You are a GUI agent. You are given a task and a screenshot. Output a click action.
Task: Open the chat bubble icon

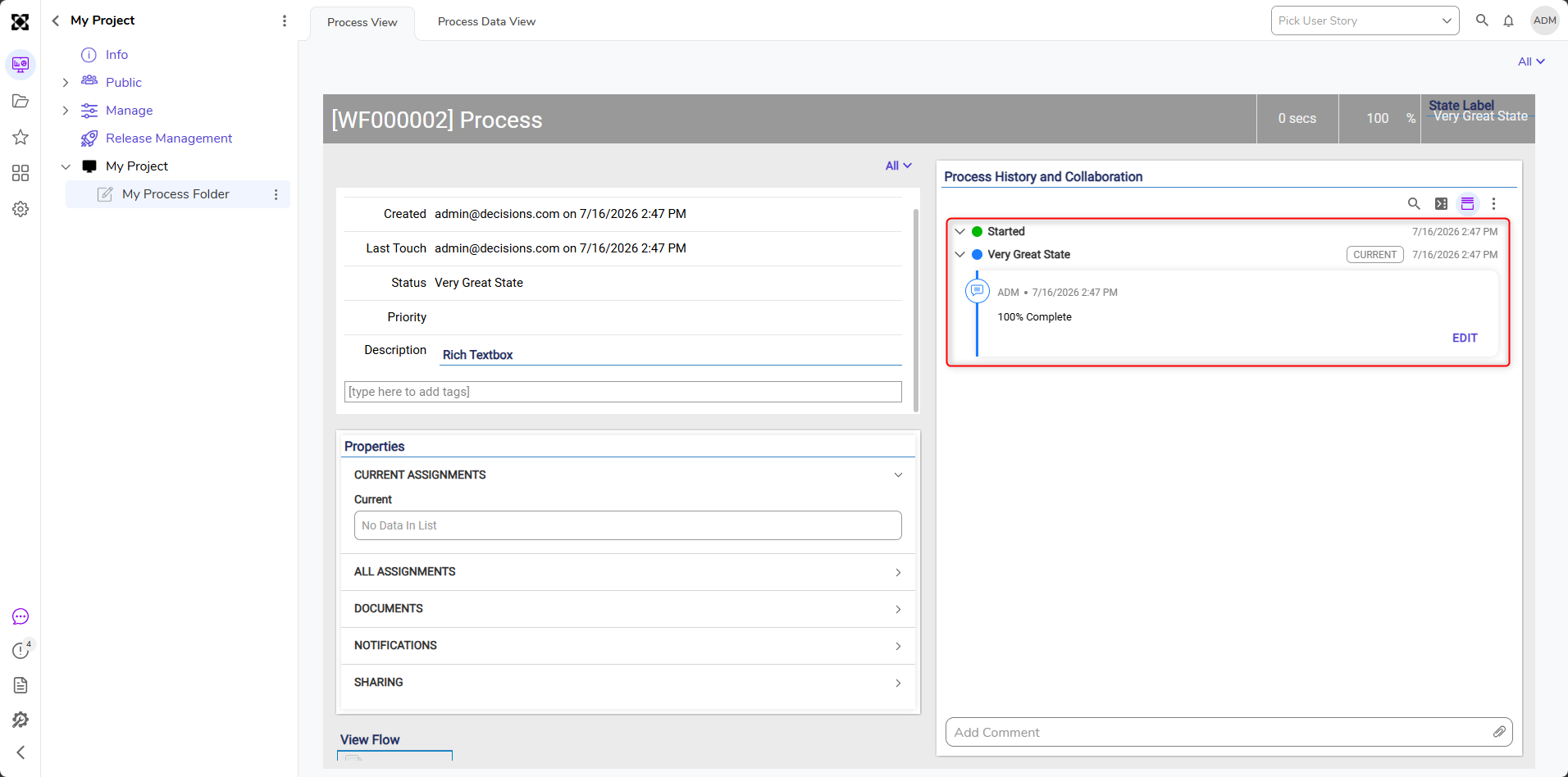(21, 616)
